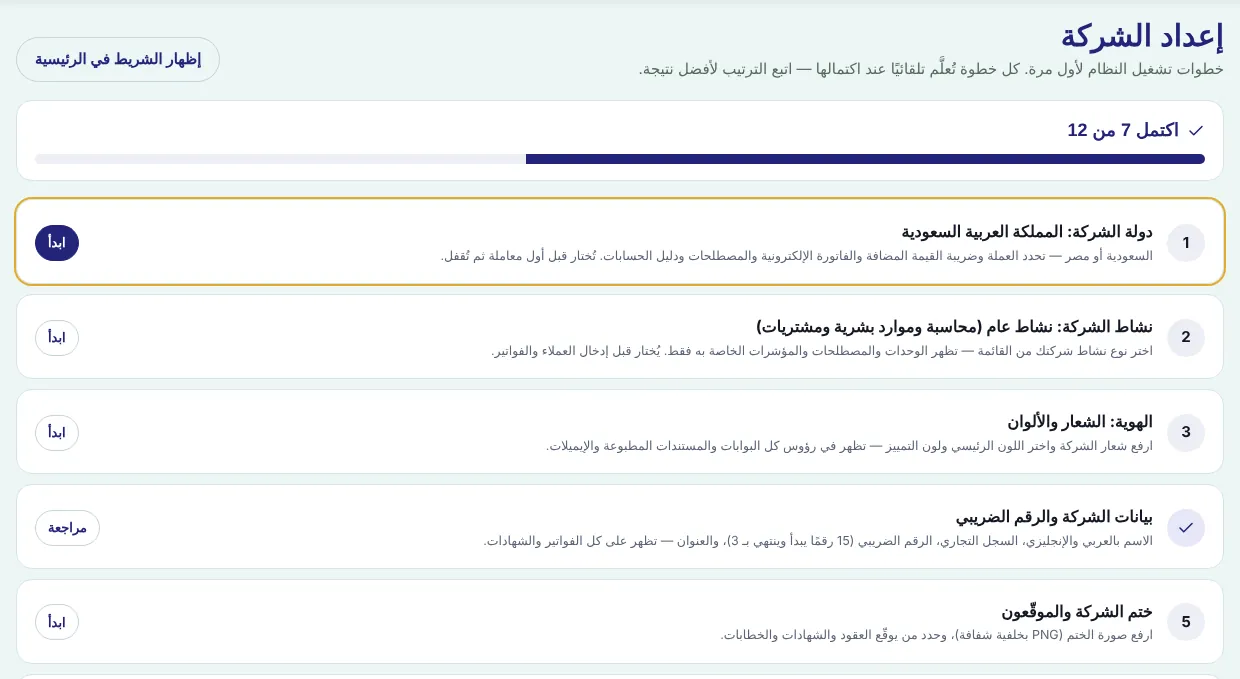This screenshot has height=679, width=1240.
Task: Start the الهوية: الشعار والألوان step
Action: [x=57, y=432]
